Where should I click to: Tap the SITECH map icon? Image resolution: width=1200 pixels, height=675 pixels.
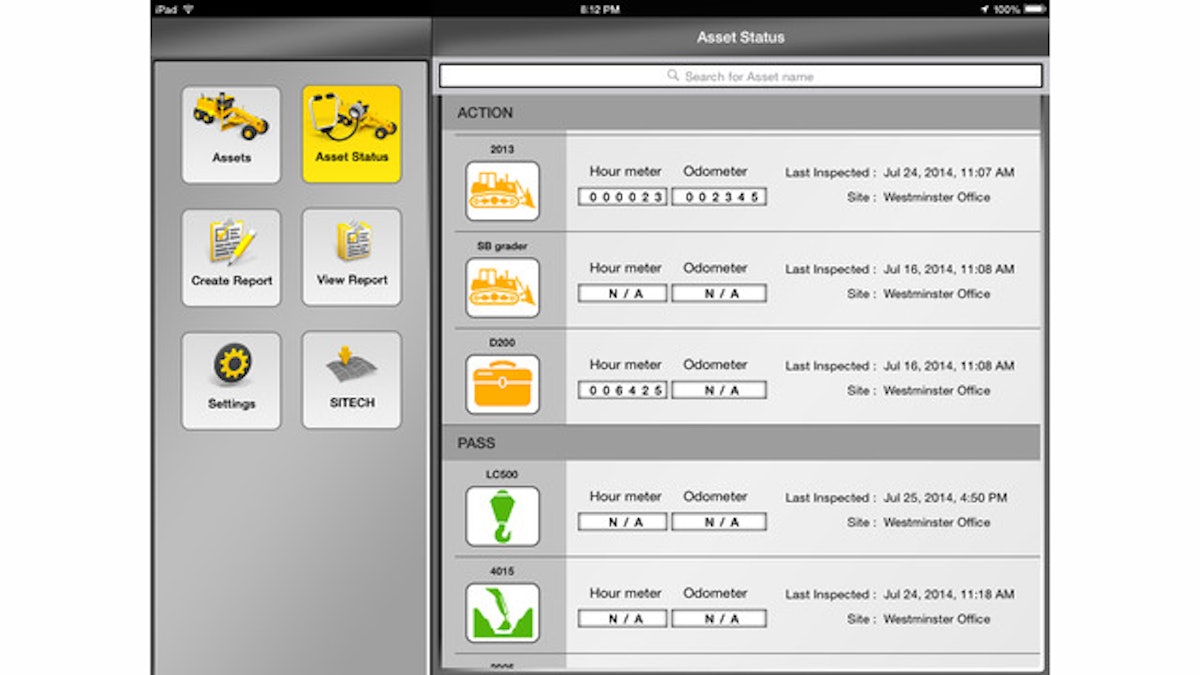point(351,379)
